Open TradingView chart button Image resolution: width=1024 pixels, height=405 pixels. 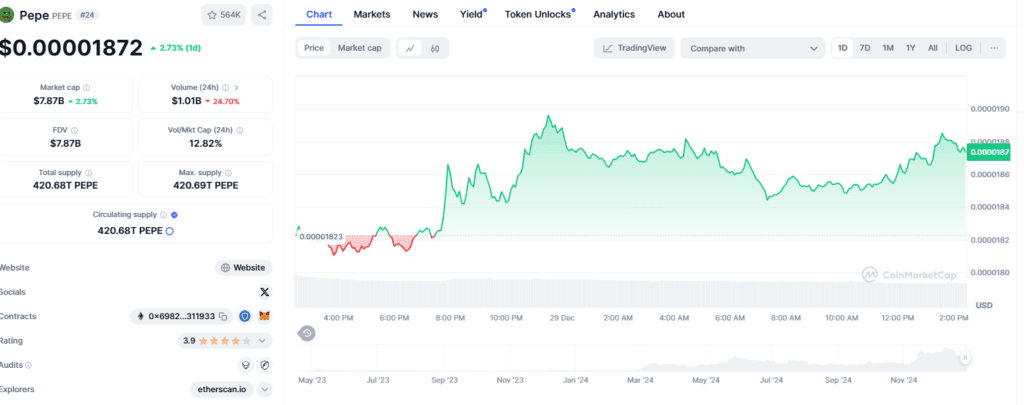[x=634, y=48]
